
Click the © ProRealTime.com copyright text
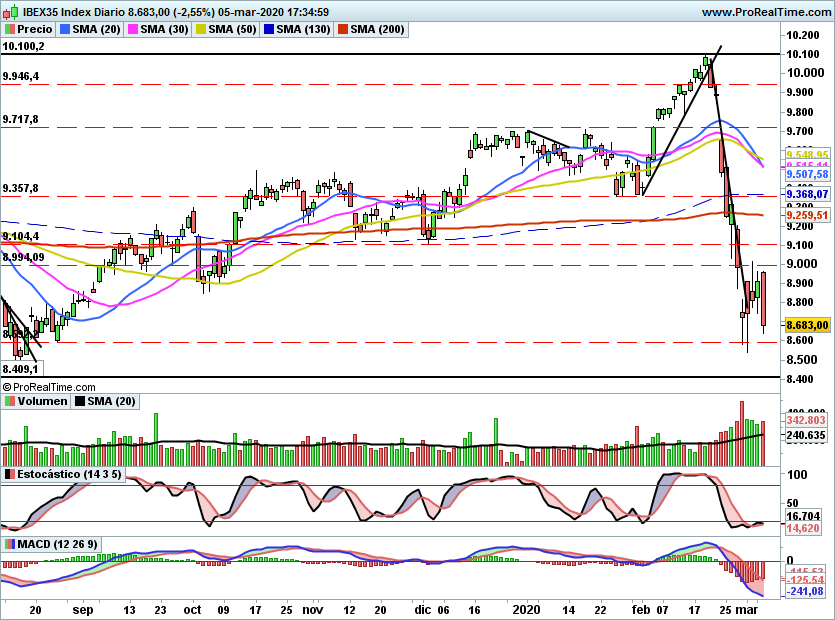49,386
